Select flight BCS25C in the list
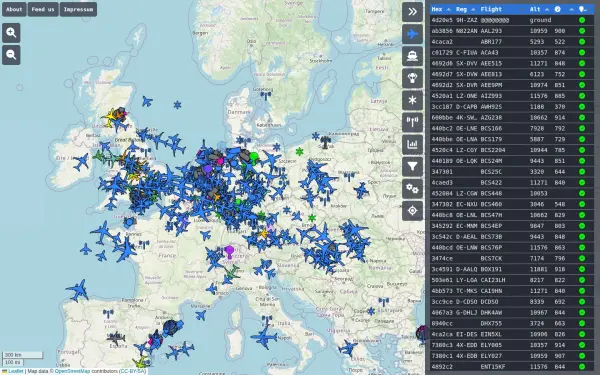Screen dimensions: 600x375 [512, 172]
